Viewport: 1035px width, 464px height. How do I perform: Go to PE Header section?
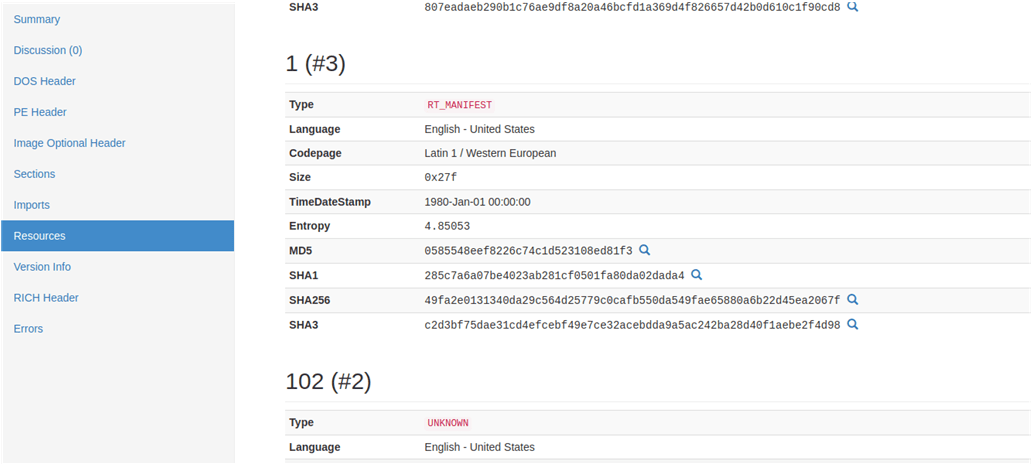tap(40, 112)
